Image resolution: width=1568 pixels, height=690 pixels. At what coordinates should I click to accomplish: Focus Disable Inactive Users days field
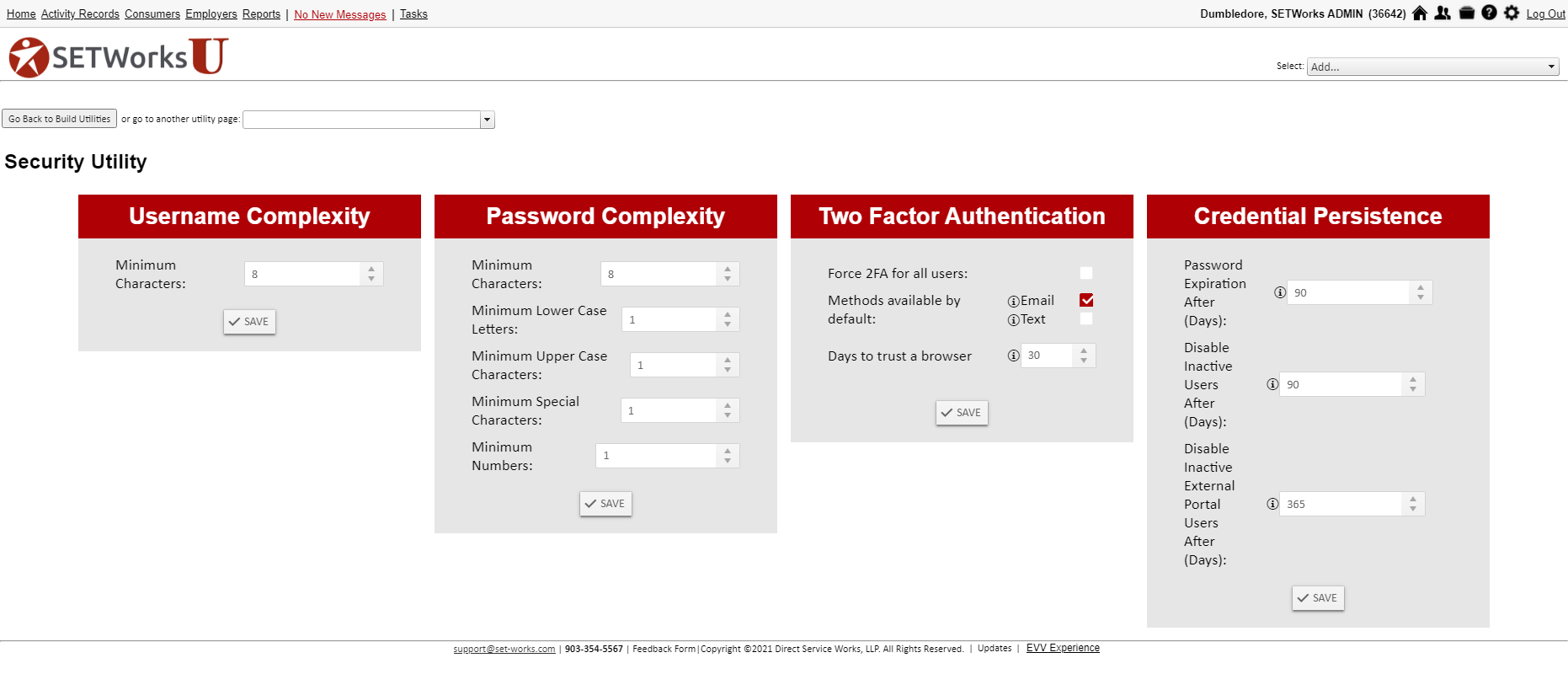click(1342, 384)
